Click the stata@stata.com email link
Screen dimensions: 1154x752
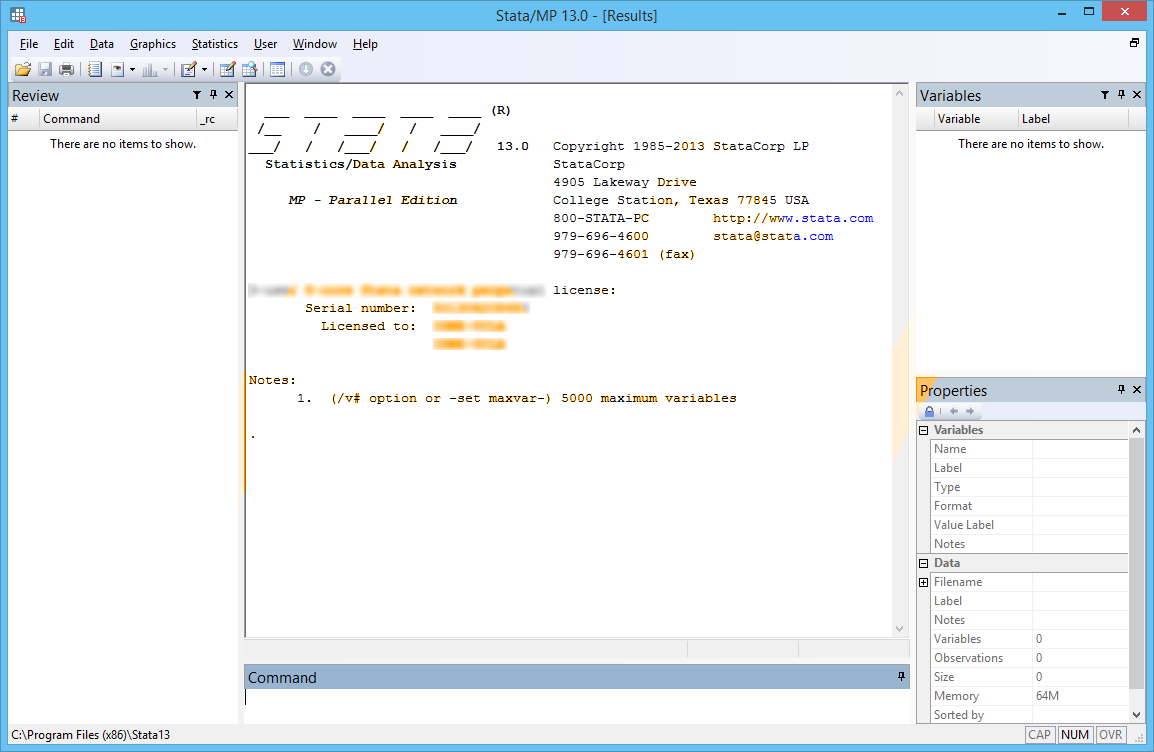773,236
